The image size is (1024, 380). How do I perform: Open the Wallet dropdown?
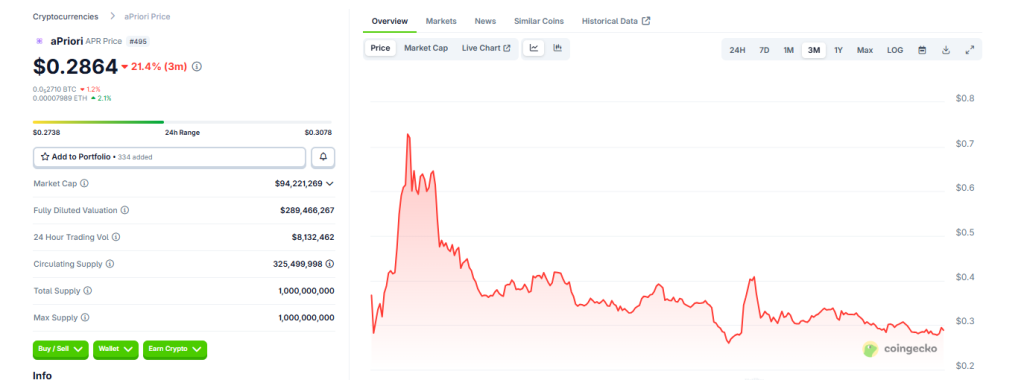(116, 349)
